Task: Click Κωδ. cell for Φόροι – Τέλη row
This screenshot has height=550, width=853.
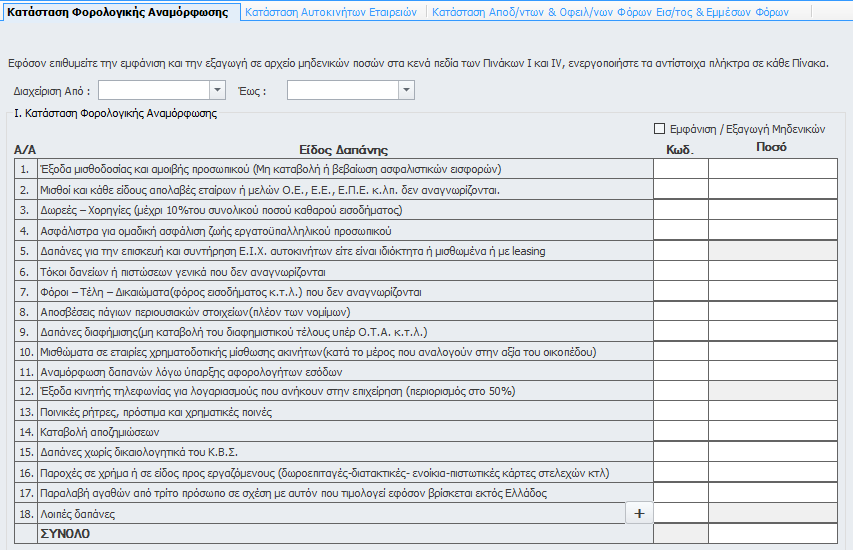Action: click(x=681, y=291)
